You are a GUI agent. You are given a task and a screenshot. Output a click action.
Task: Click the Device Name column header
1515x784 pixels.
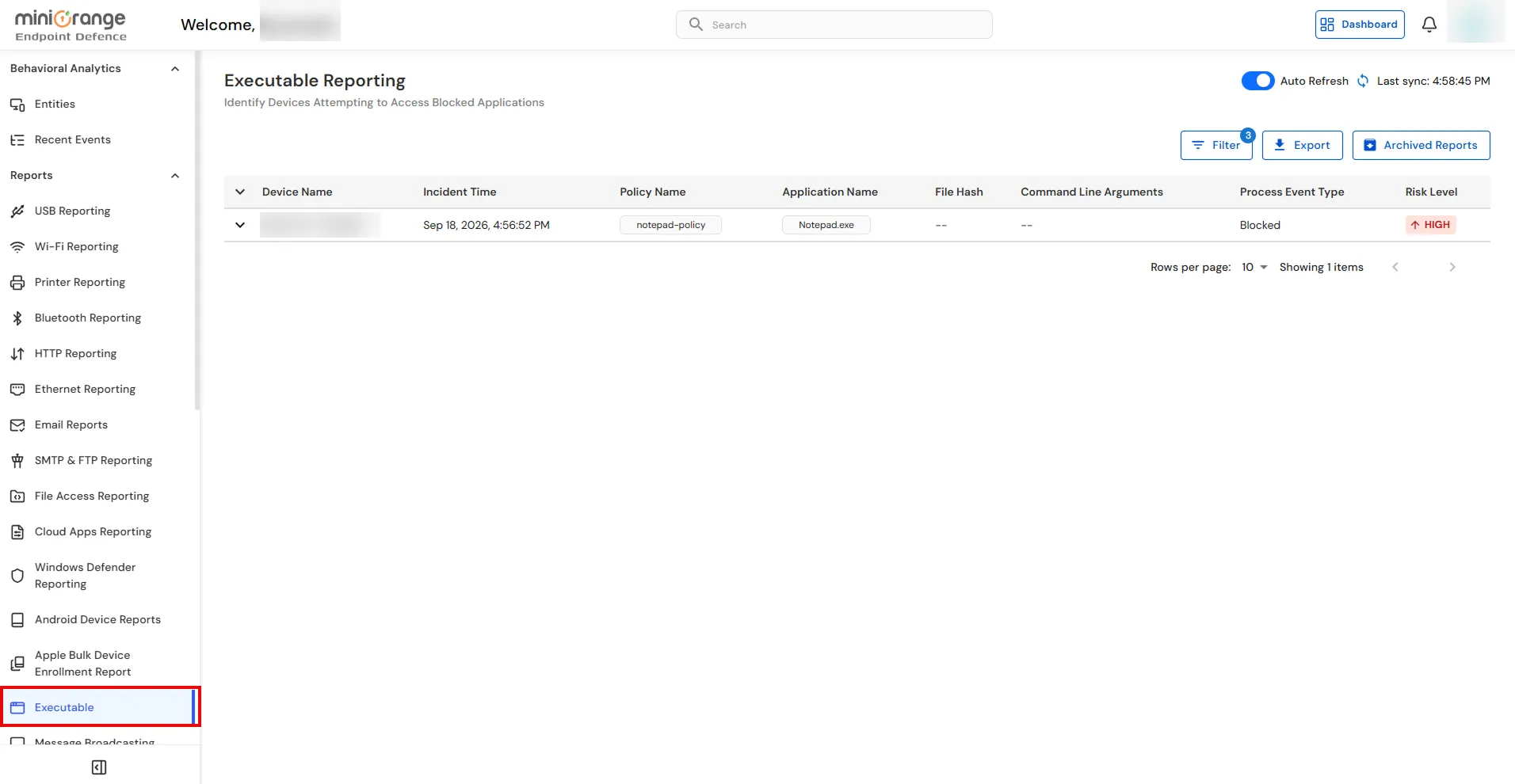point(297,192)
